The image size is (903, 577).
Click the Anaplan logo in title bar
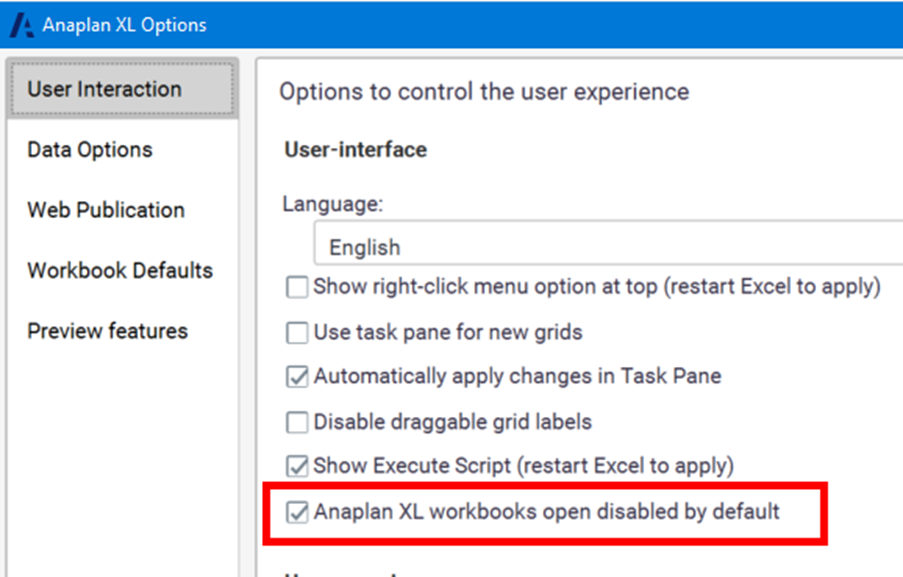pyautogui.click(x=21, y=25)
